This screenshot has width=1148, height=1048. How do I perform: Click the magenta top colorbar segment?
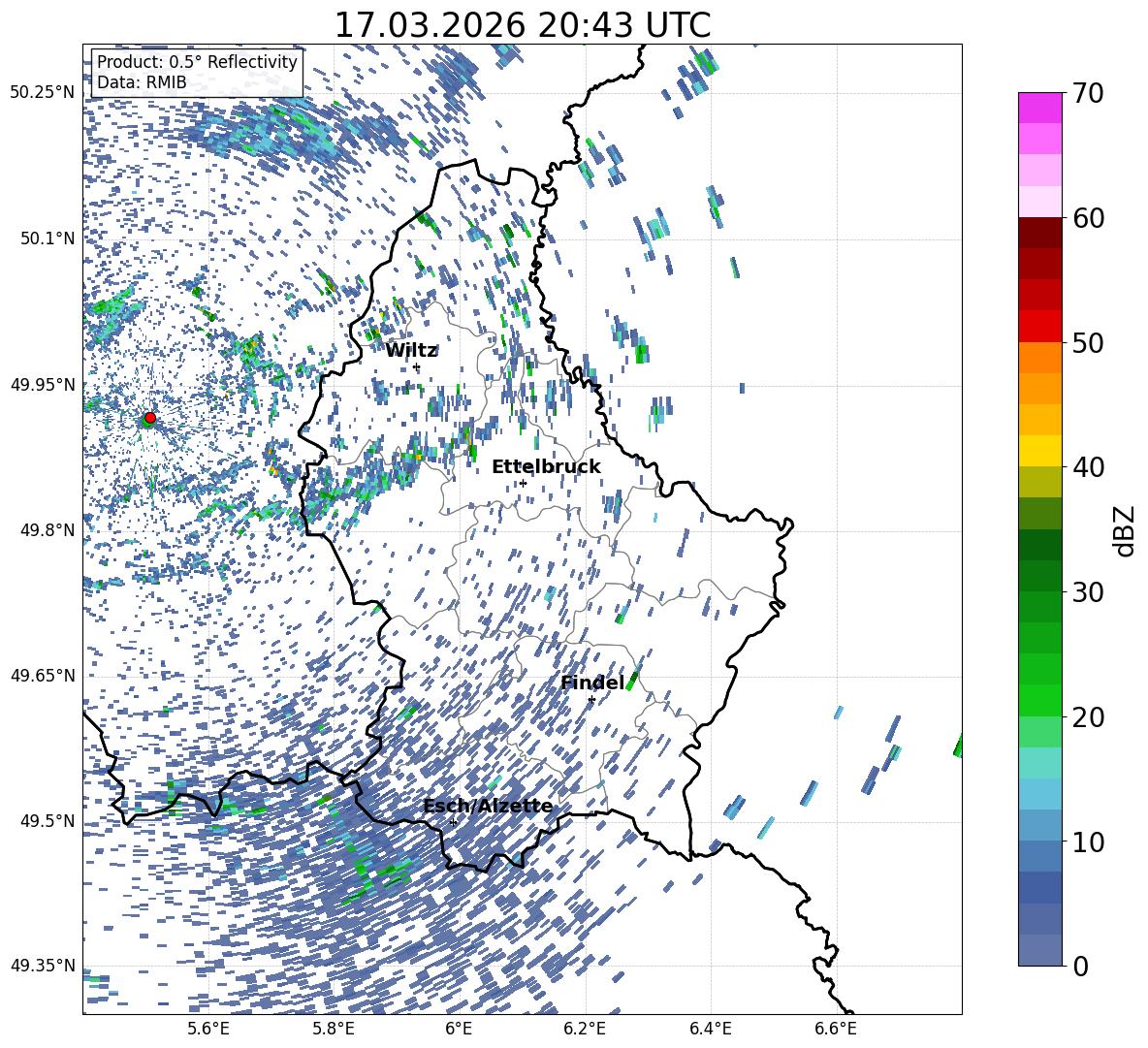1039,109
